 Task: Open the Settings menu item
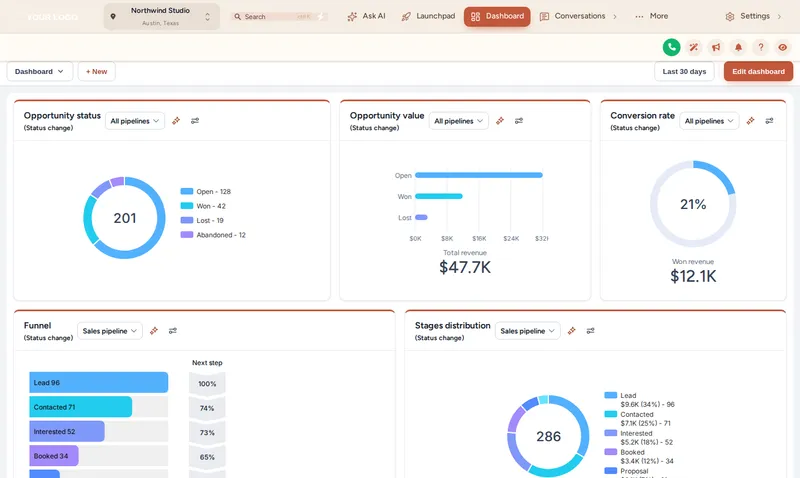755,16
